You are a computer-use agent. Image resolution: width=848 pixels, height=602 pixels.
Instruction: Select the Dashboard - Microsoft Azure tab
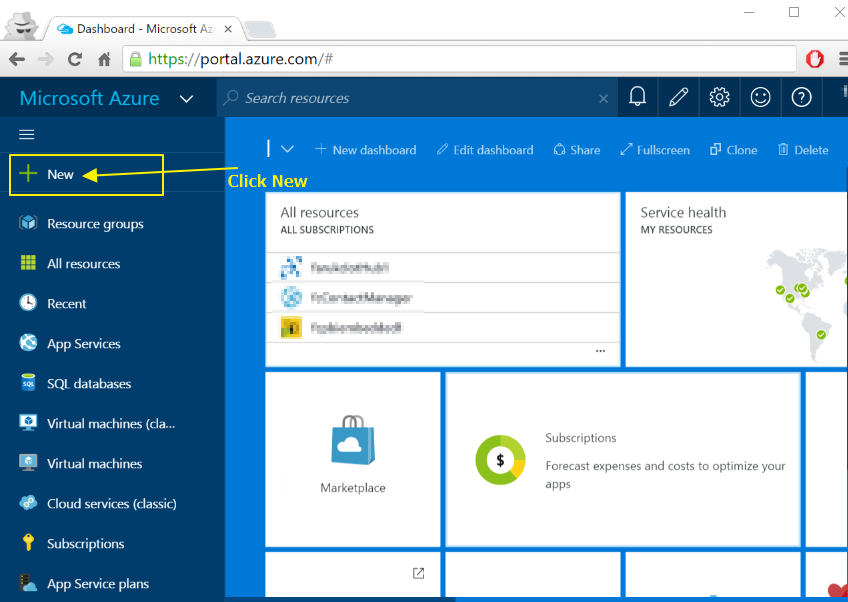144,29
